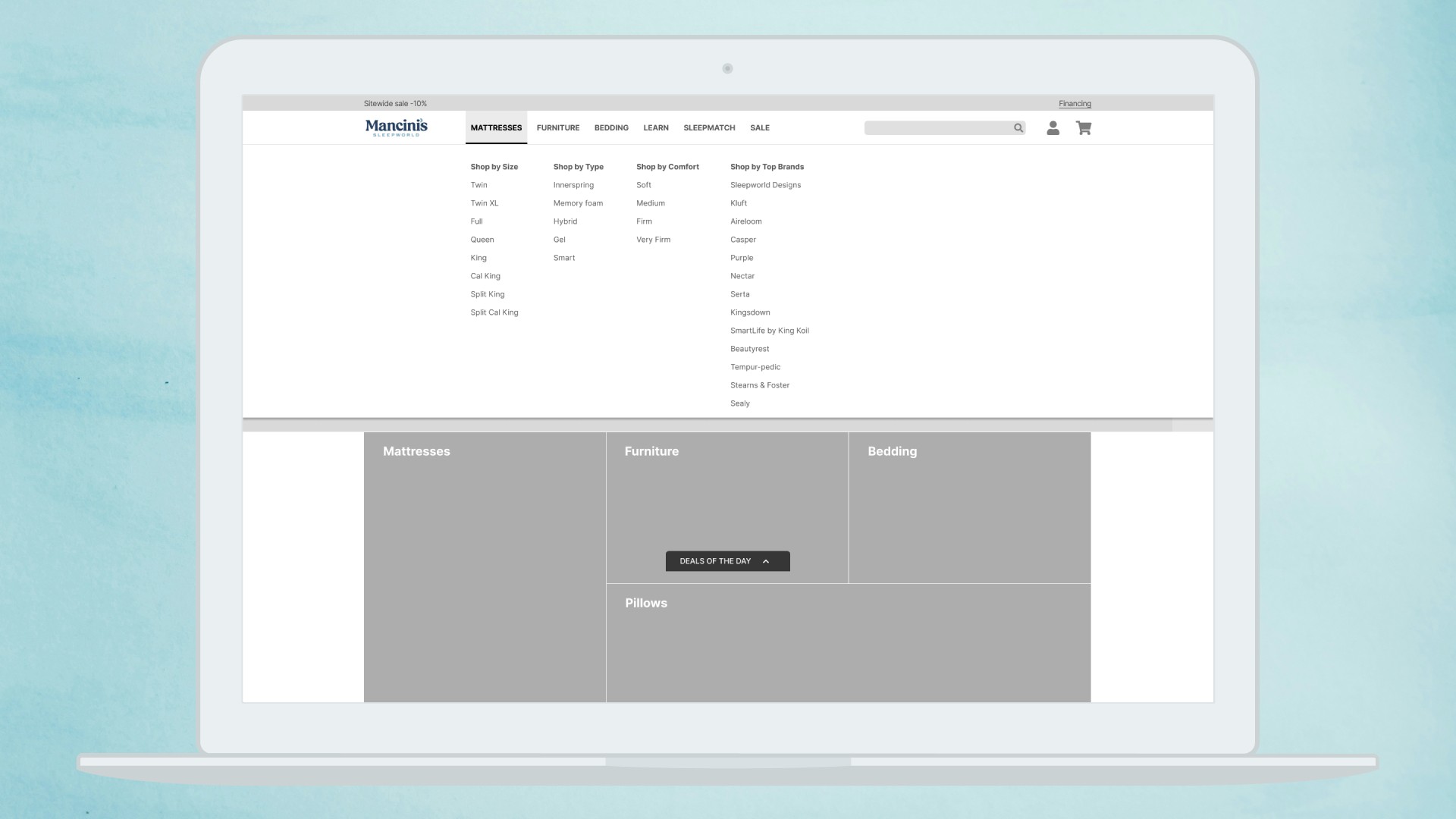The width and height of the screenshot is (1456, 819).
Task: Choose Queen under Shop by Size
Action: pos(482,240)
